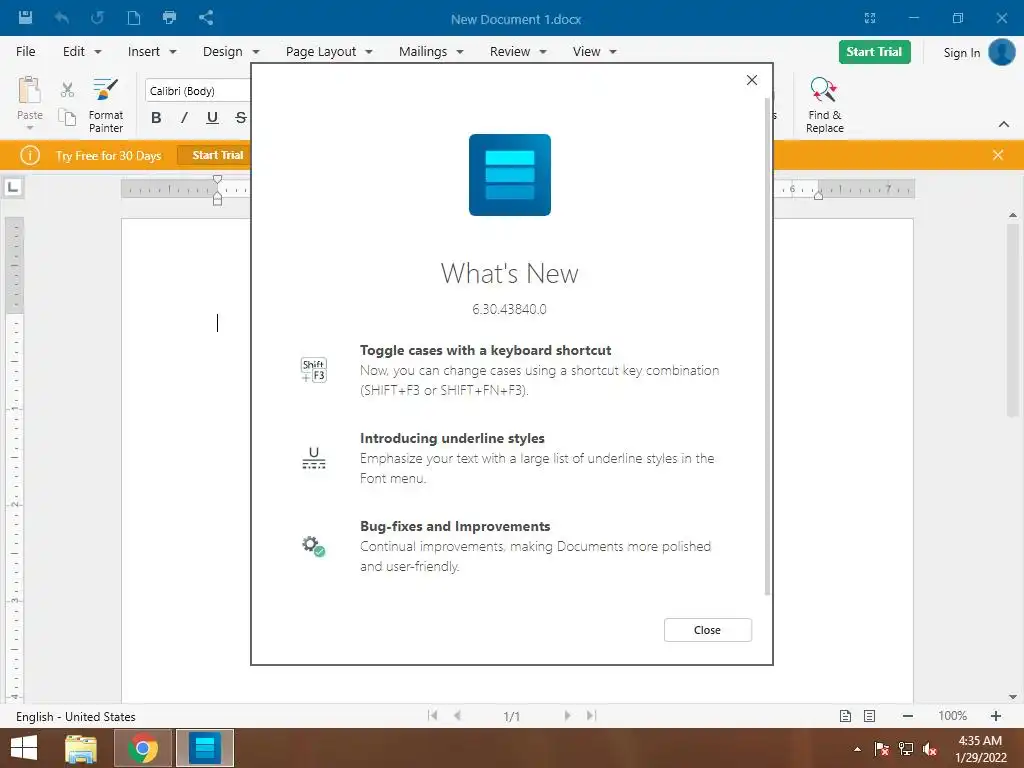This screenshot has width=1024, height=768.
Task: Open the Paste options dropdown arrow
Action: 29,128
